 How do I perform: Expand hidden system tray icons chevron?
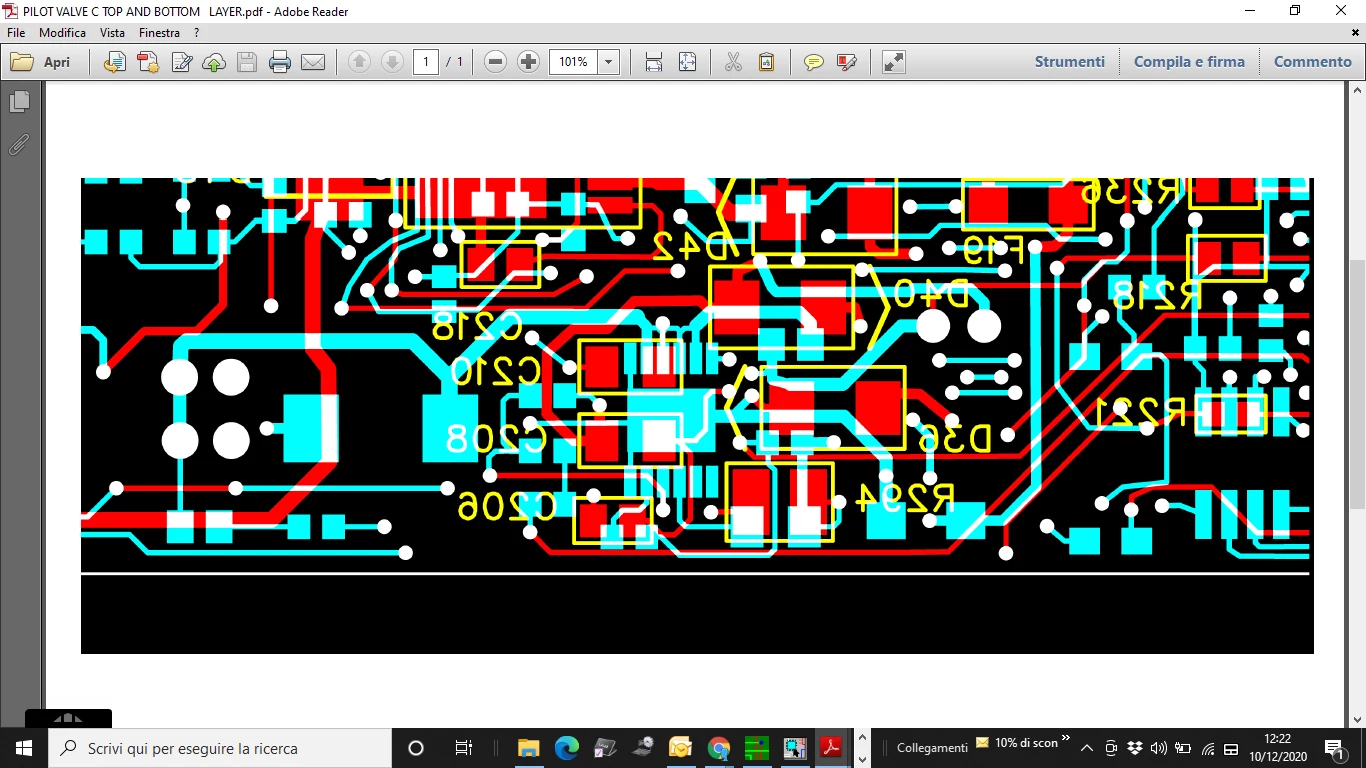click(1087, 748)
